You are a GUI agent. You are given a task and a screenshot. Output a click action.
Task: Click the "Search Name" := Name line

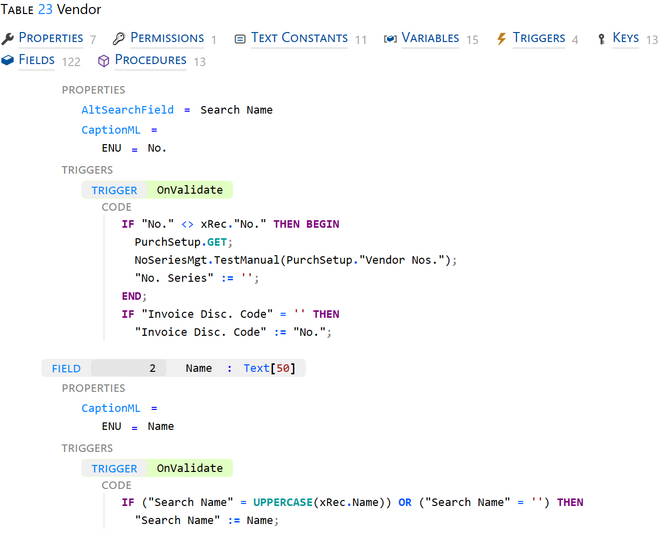click(x=207, y=521)
